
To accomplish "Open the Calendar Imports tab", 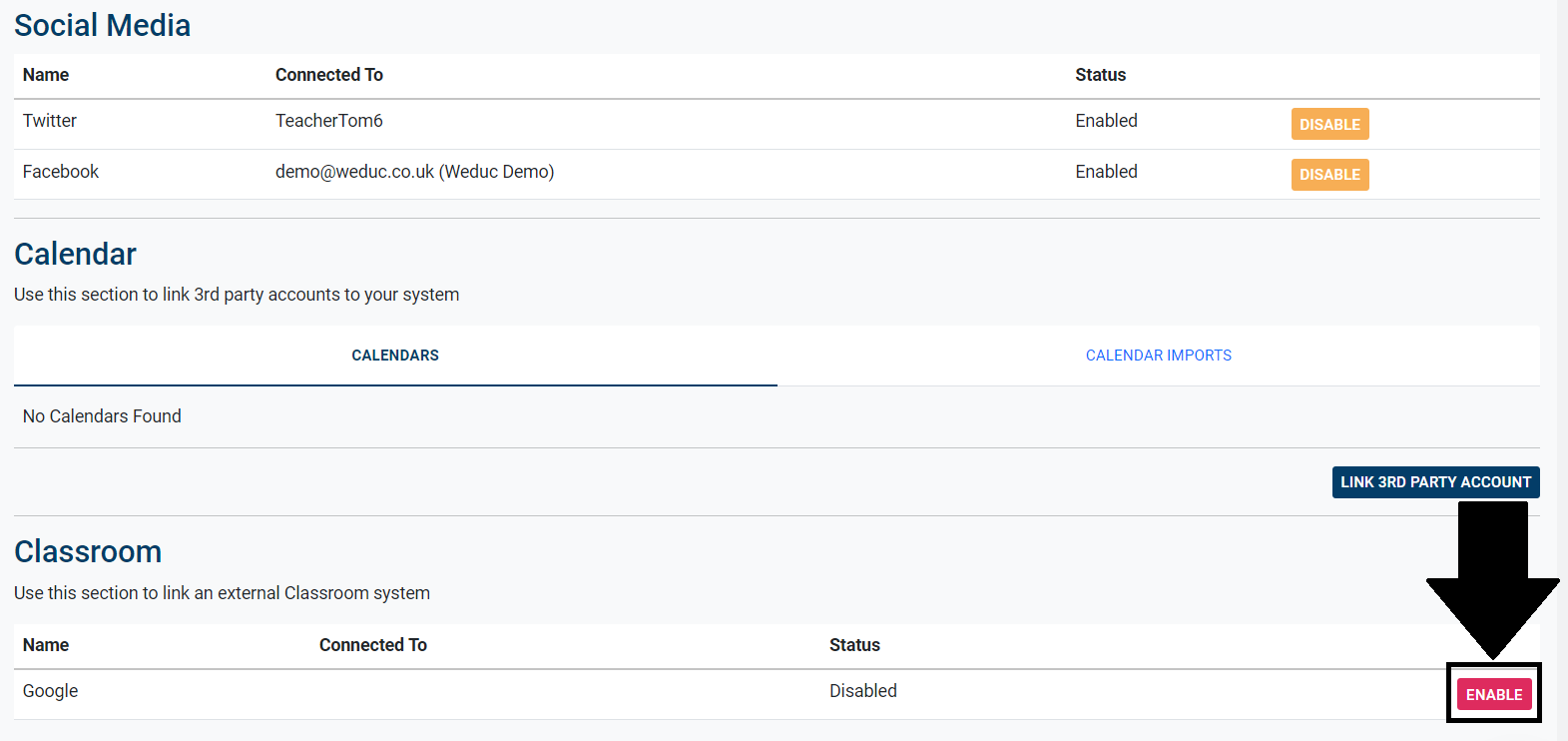I will click(x=1158, y=356).
